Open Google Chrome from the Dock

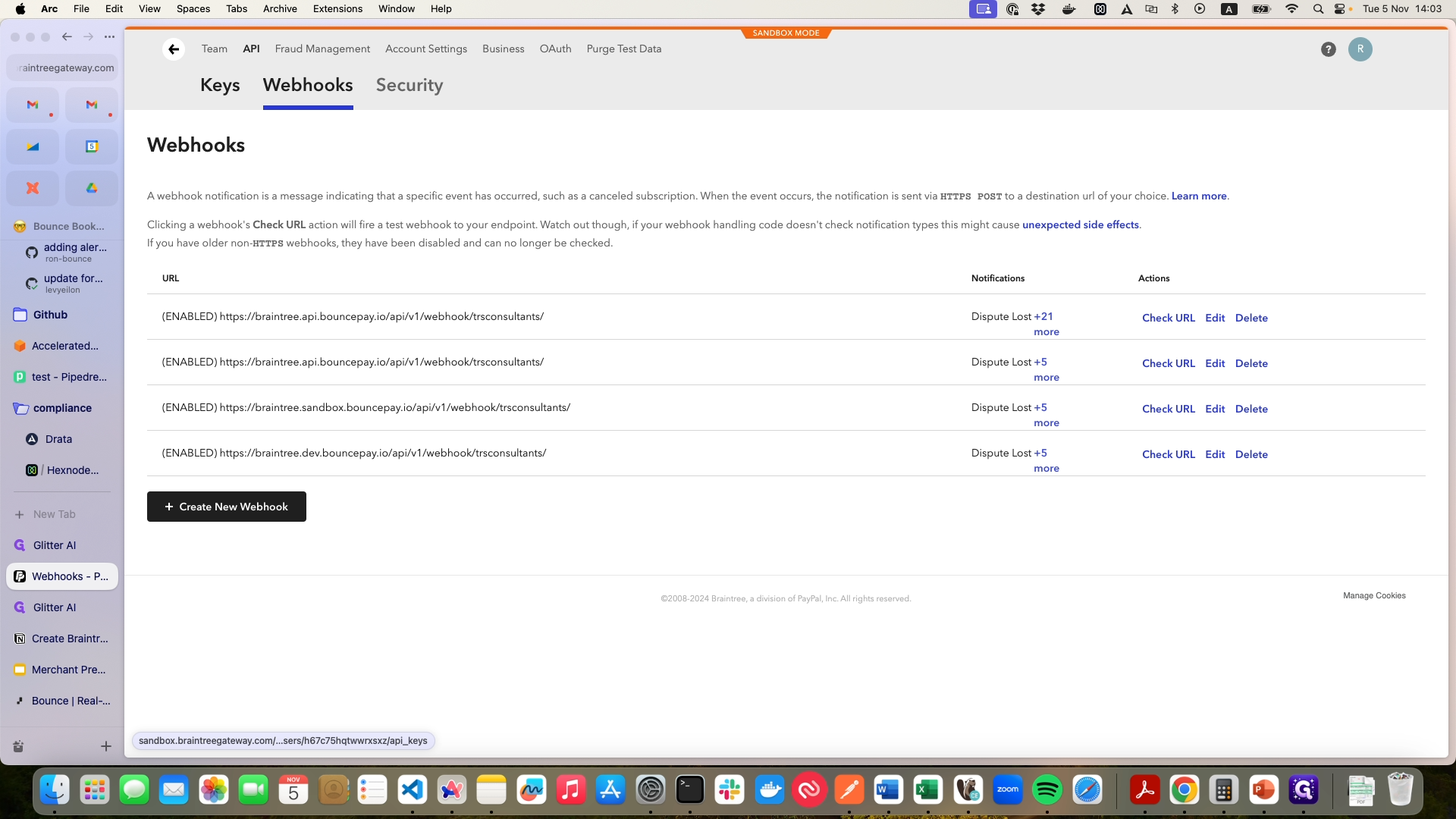coord(1185,790)
